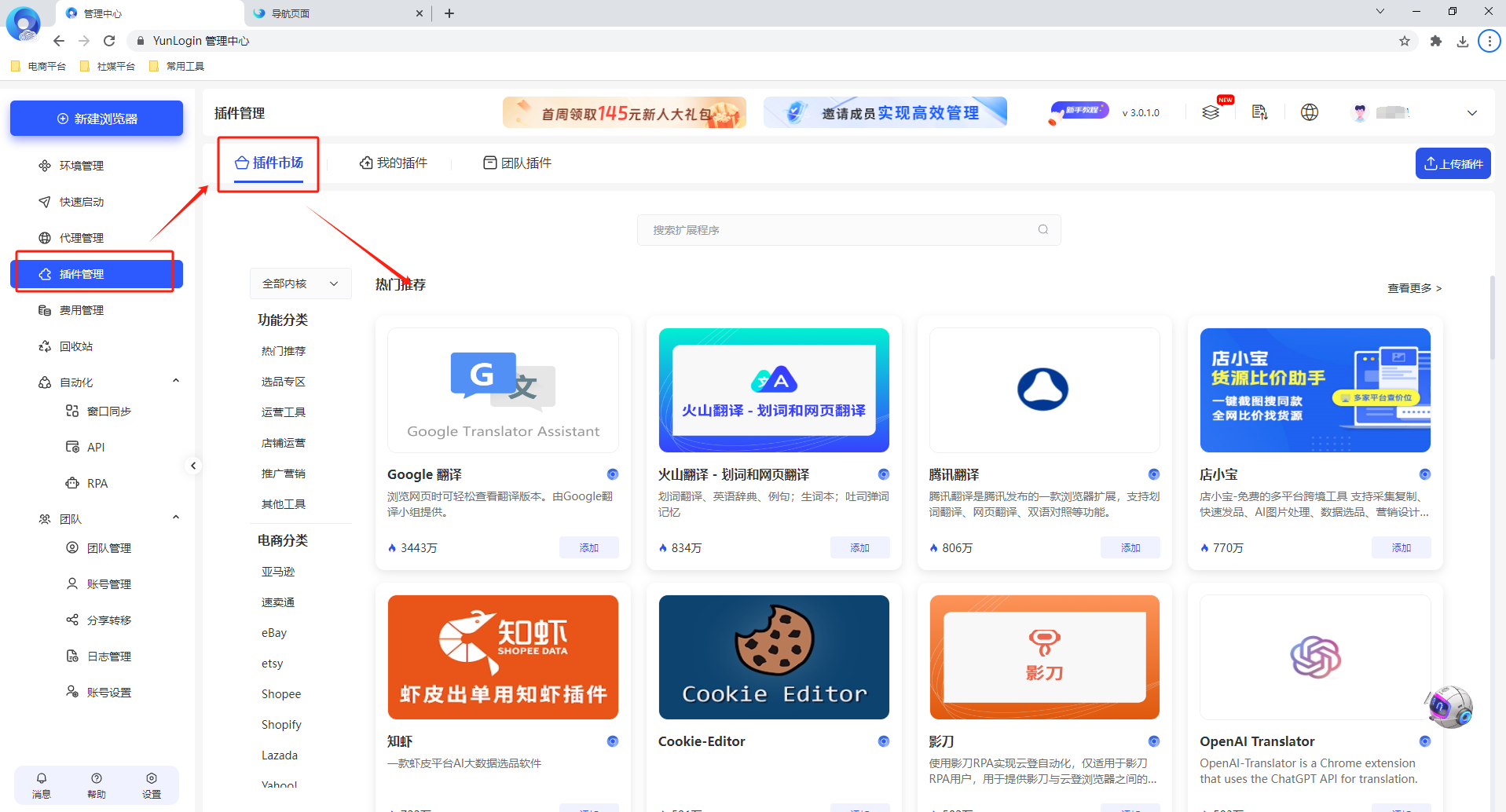Open the layers icon with NEW badge
Viewport: 1506px width, 812px height.
(x=1211, y=112)
